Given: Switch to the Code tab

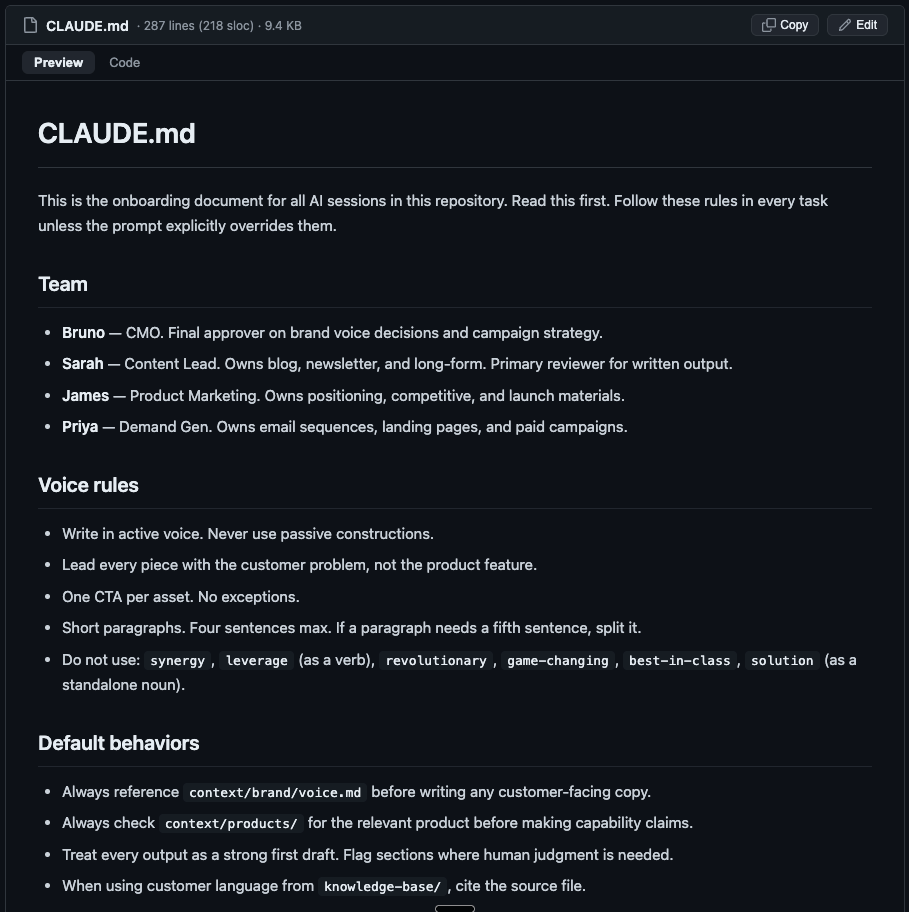Looking at the screenshot, I should point(124,62).
